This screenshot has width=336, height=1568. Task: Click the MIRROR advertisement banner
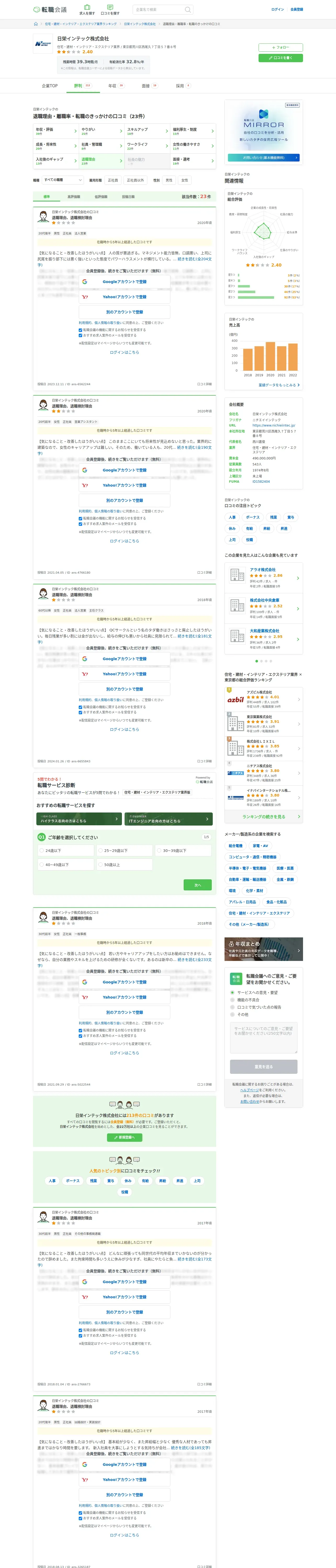pos(264,131)
